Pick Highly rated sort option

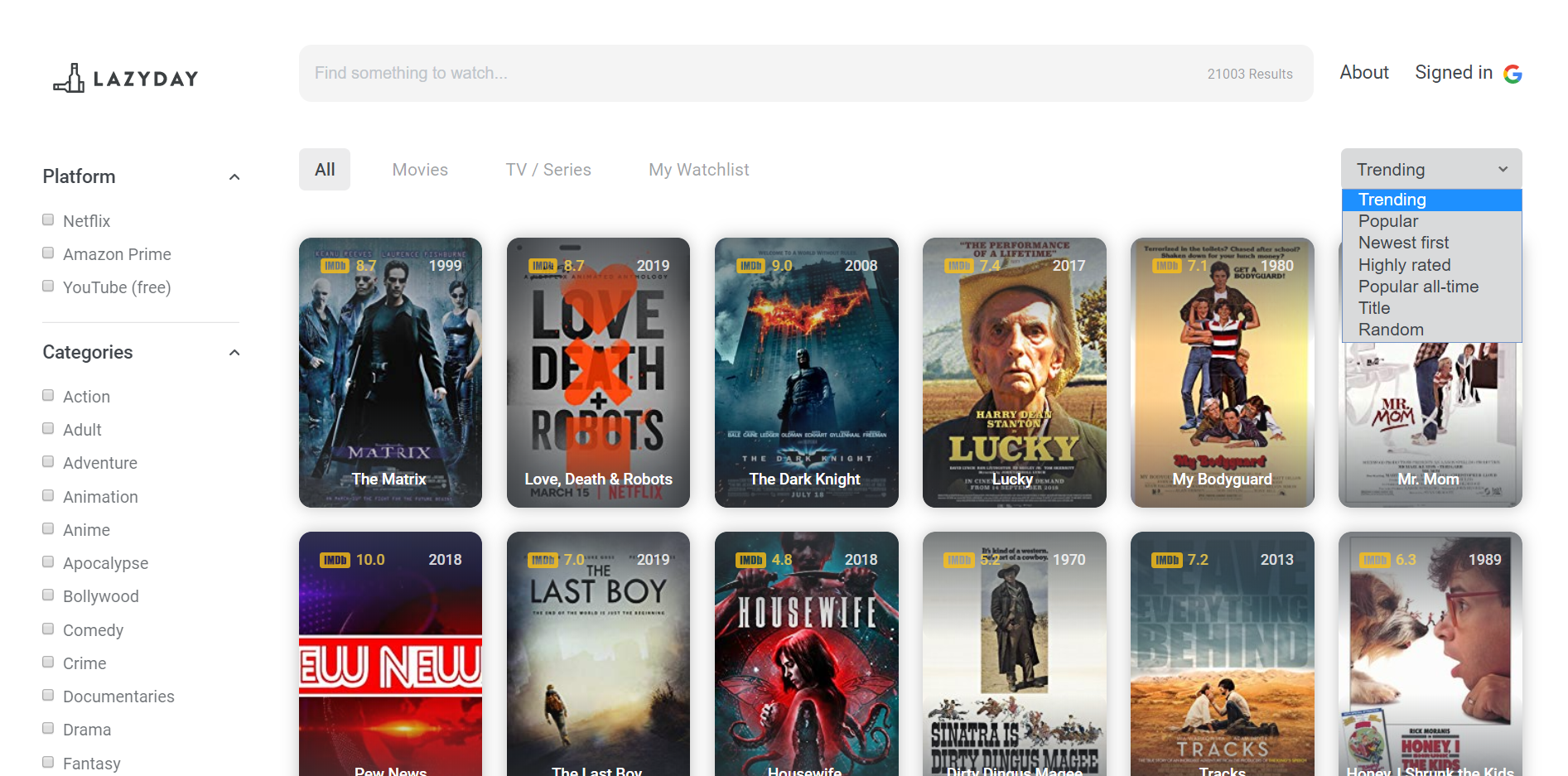point(1431,265)
